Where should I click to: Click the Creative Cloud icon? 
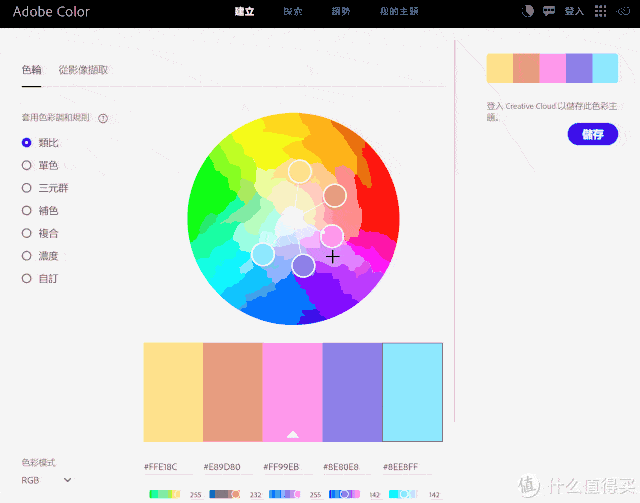click(625, 12)
